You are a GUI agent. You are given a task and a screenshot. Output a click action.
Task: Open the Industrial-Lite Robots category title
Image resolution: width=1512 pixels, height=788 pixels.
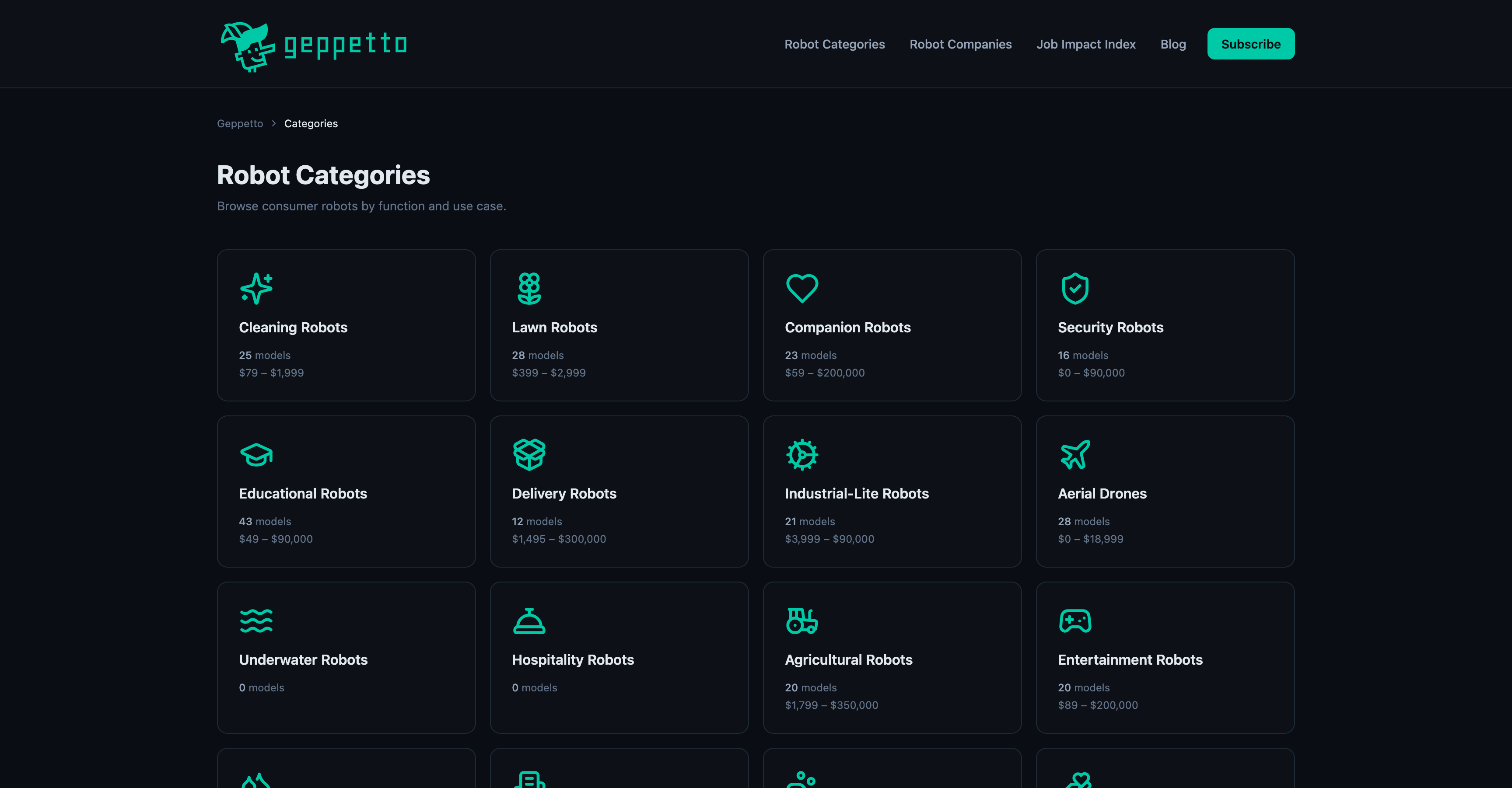tap(856, 493)
